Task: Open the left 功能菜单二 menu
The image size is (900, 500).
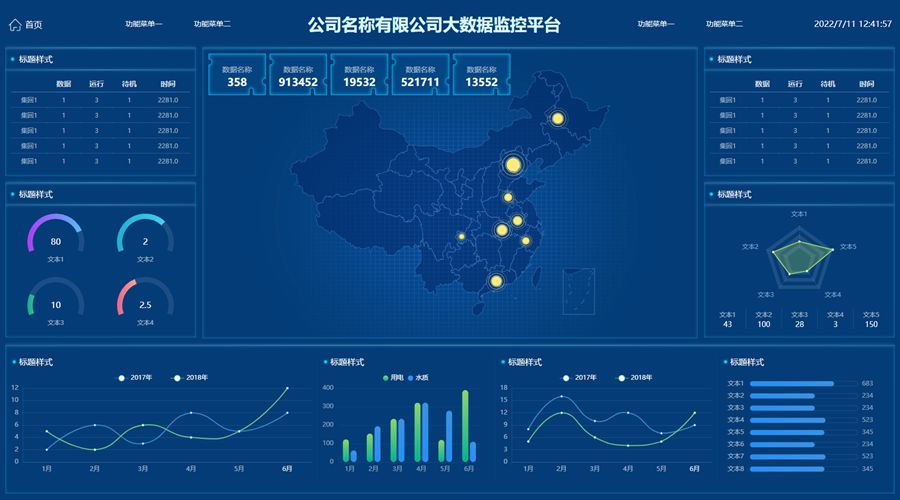Action: 212,23
